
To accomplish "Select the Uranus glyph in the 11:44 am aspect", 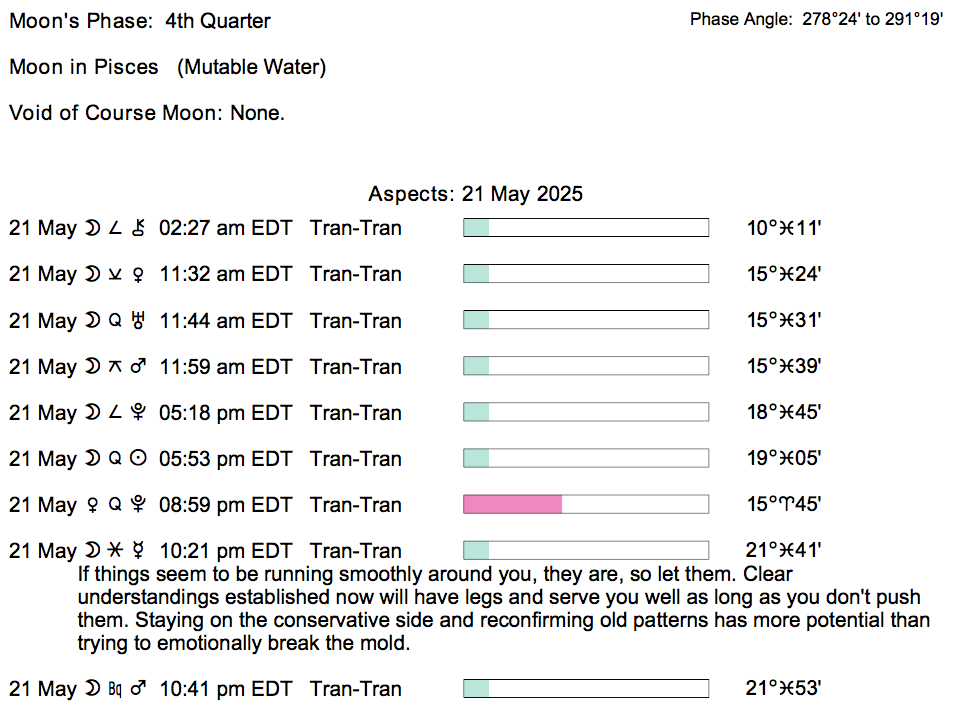I will (x=139, y=321).
